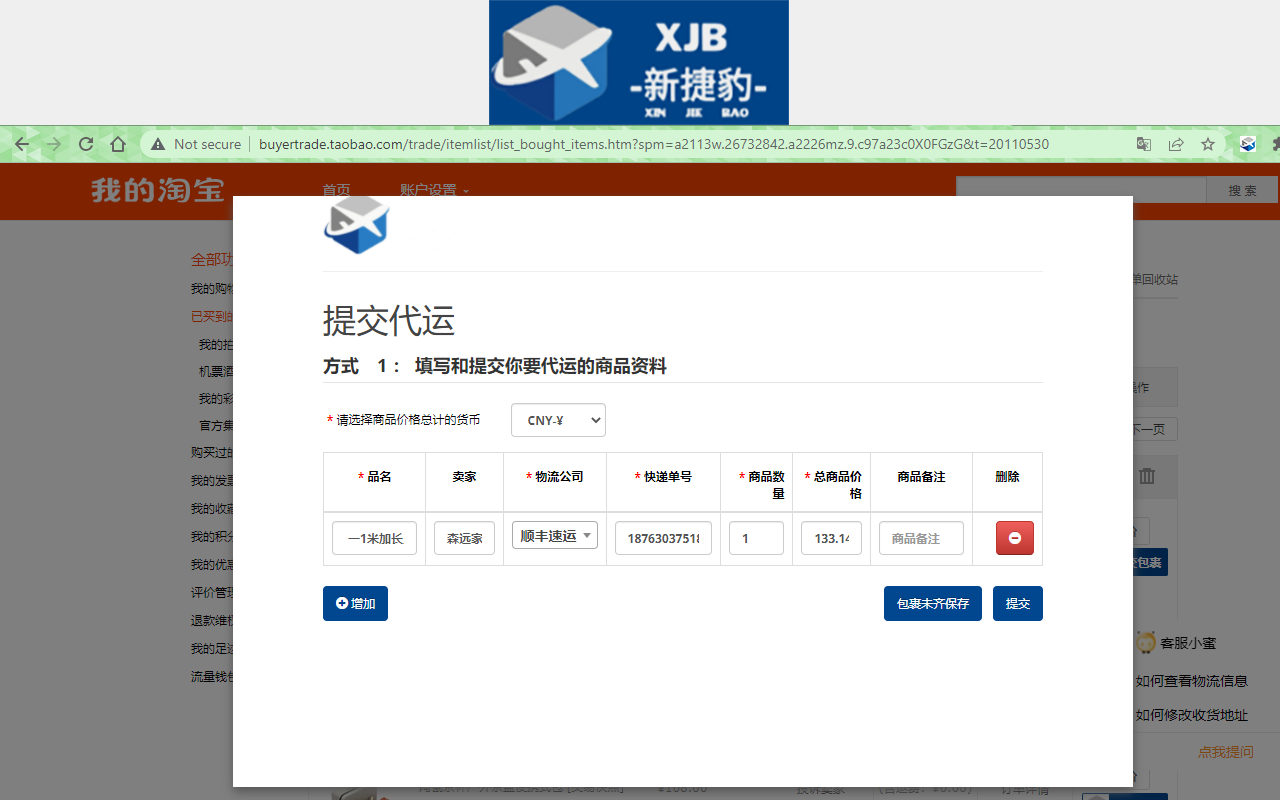Image resolution: width=1280 pixels, height=800 pixels.
Task: Click the 商品备注 remarks field
Action: (921, 538)
